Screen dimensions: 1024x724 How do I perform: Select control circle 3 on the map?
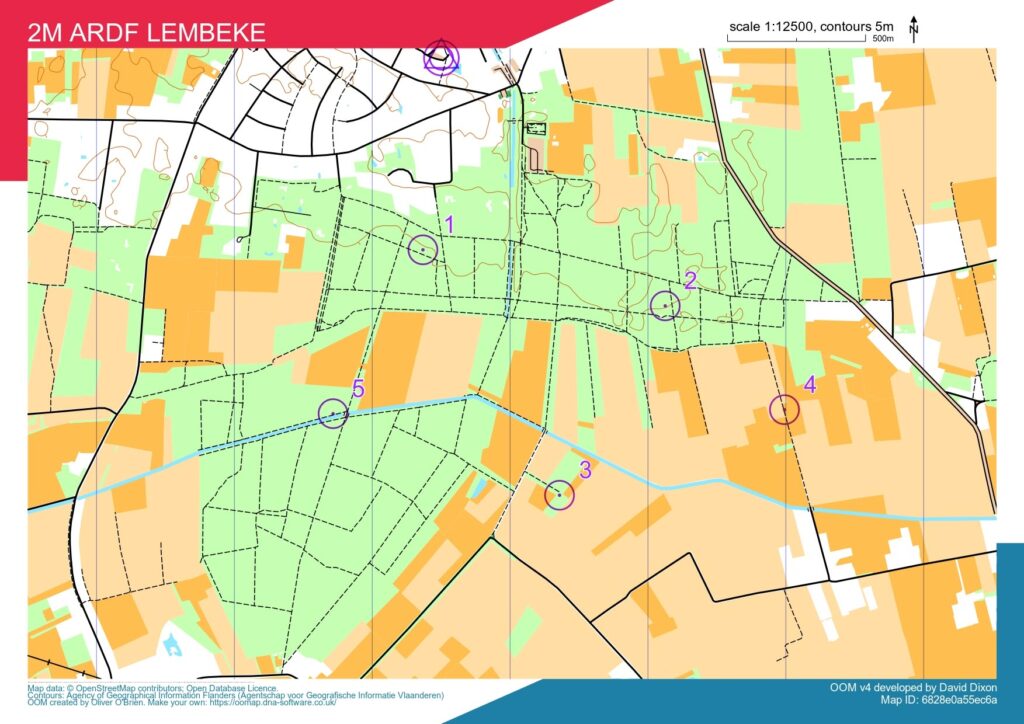(559, 494)
